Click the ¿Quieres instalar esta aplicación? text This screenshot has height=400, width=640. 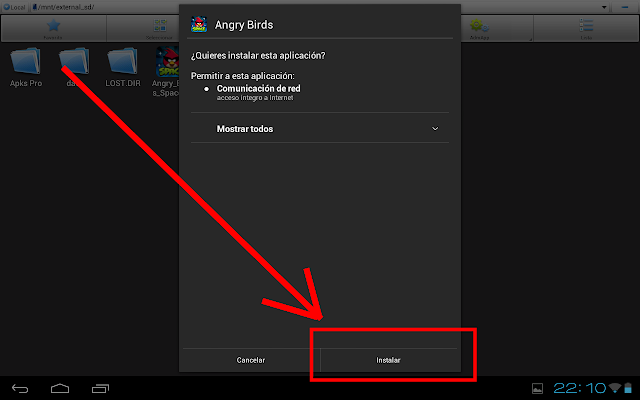[258, 56]
